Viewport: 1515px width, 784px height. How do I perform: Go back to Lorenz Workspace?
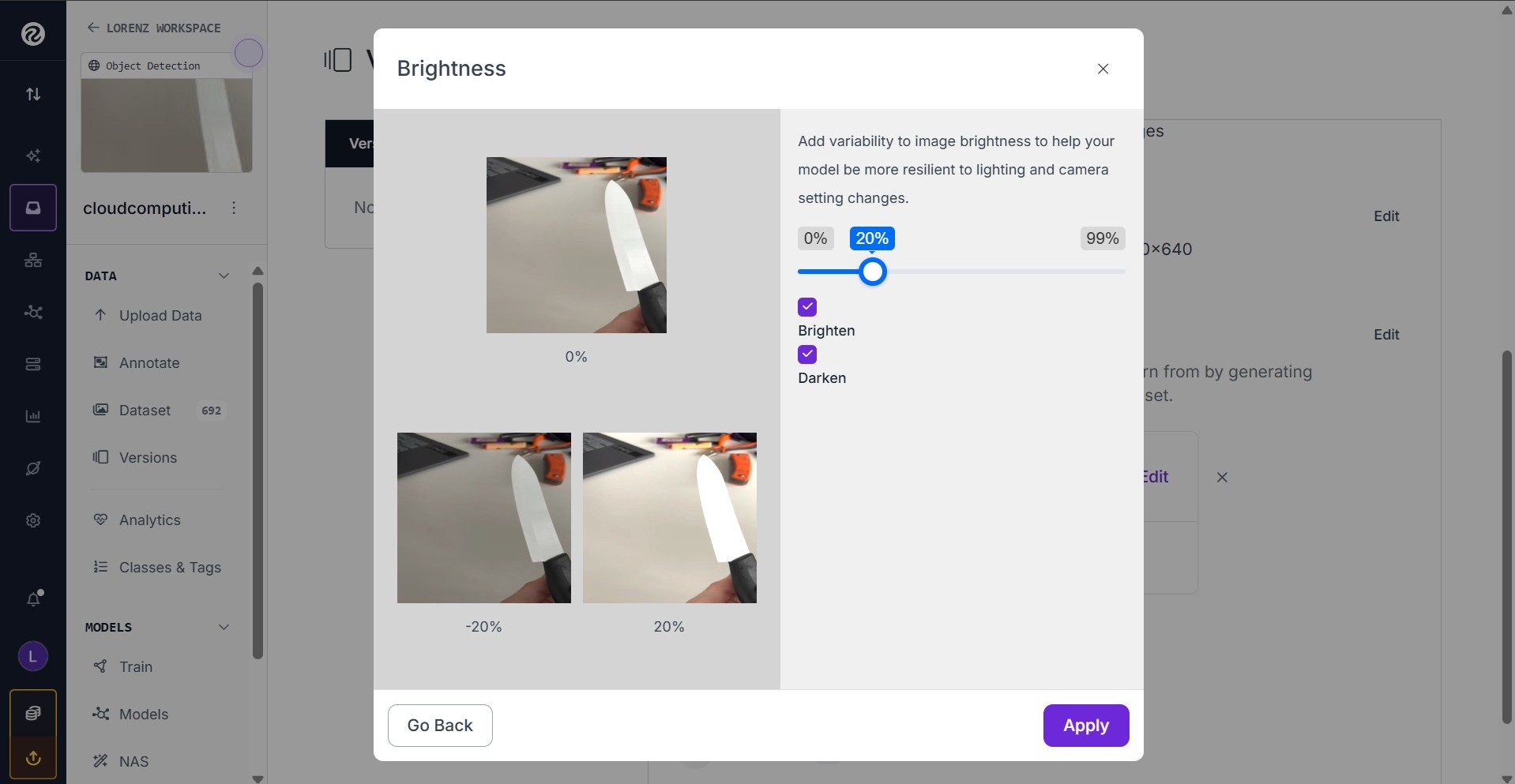tap(154, 28)
